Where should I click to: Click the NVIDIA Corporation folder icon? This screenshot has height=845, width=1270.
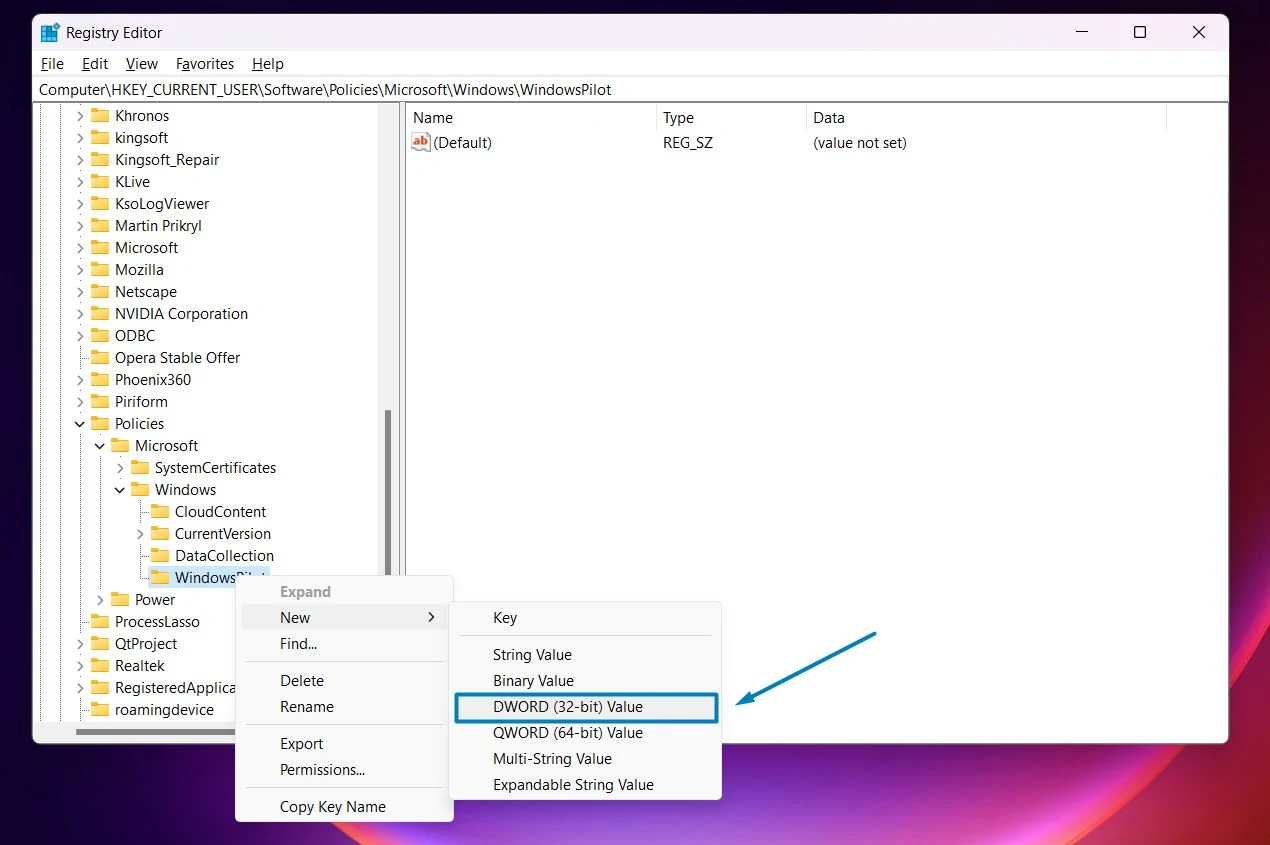coord(100,313)
